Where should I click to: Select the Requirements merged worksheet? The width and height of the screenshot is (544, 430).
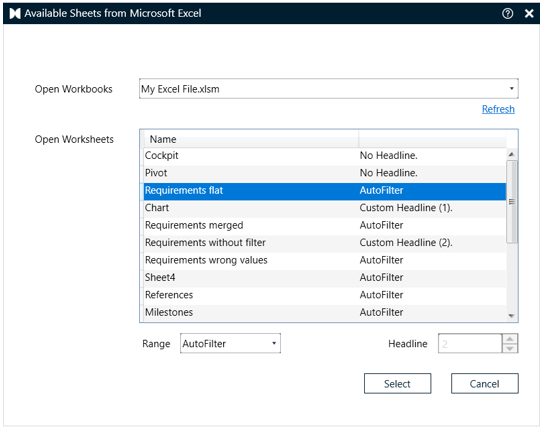point(325,225)
